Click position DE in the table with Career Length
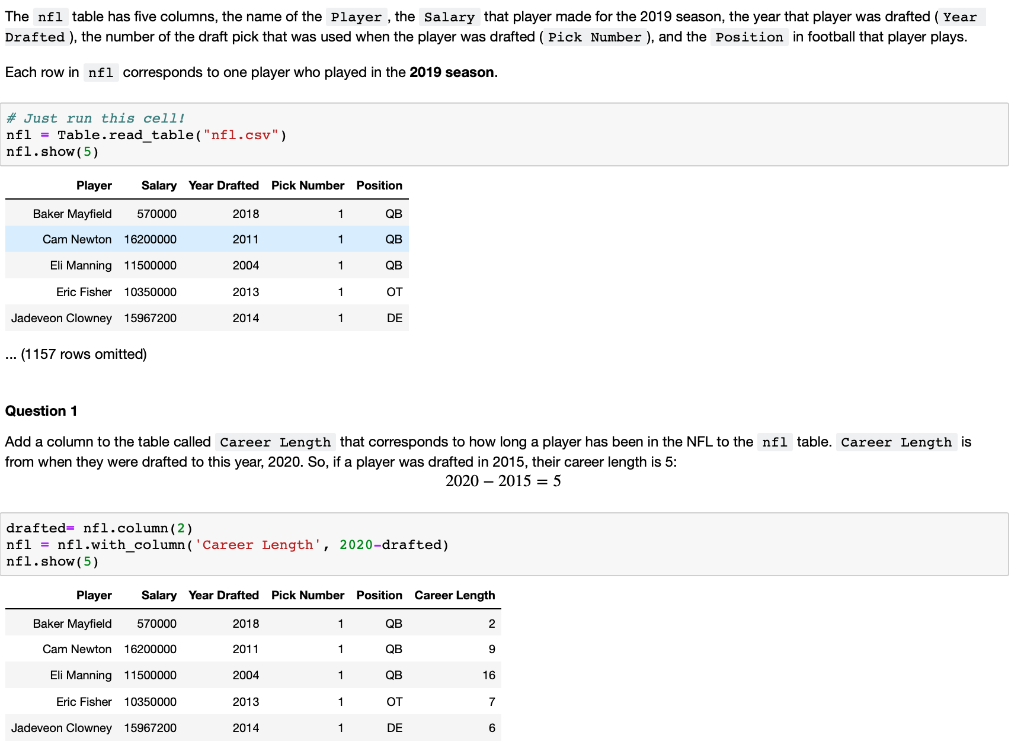The height and width of the screenshot is (745, 1024). click(394, 728)
